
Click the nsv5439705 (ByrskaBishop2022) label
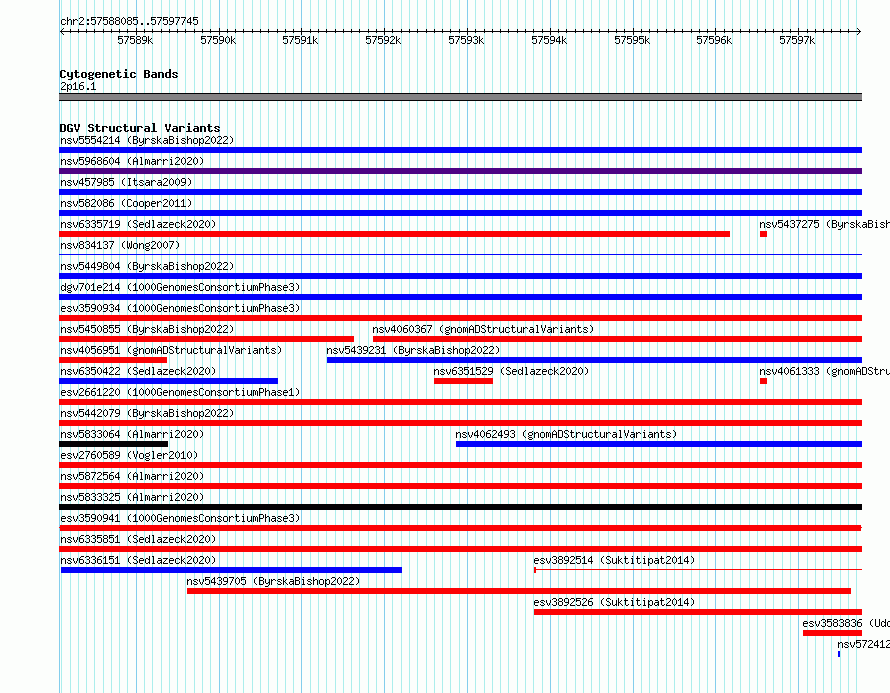[273, 581]
